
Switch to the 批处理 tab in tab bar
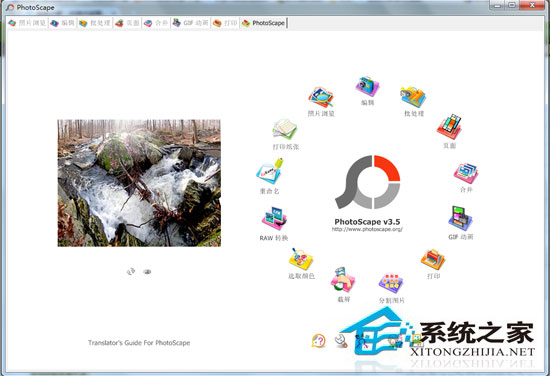coord(94,23)
